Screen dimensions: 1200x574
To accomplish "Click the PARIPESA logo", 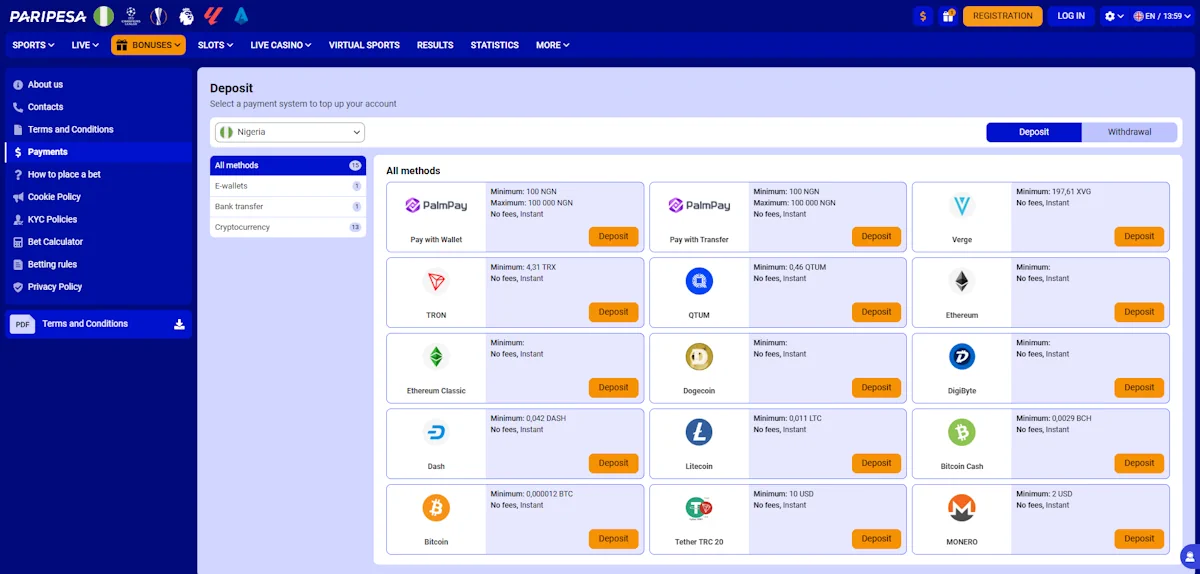I will tap(47, 16).
